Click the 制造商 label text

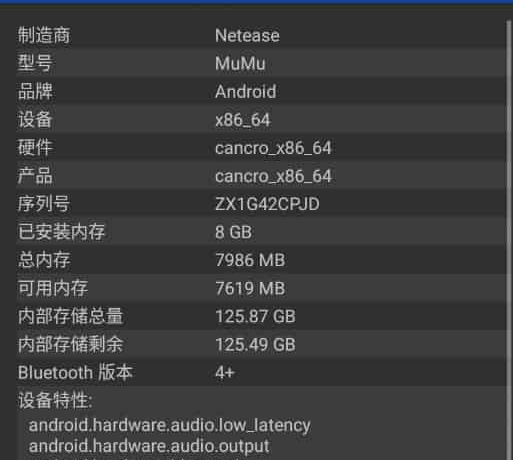44,35
